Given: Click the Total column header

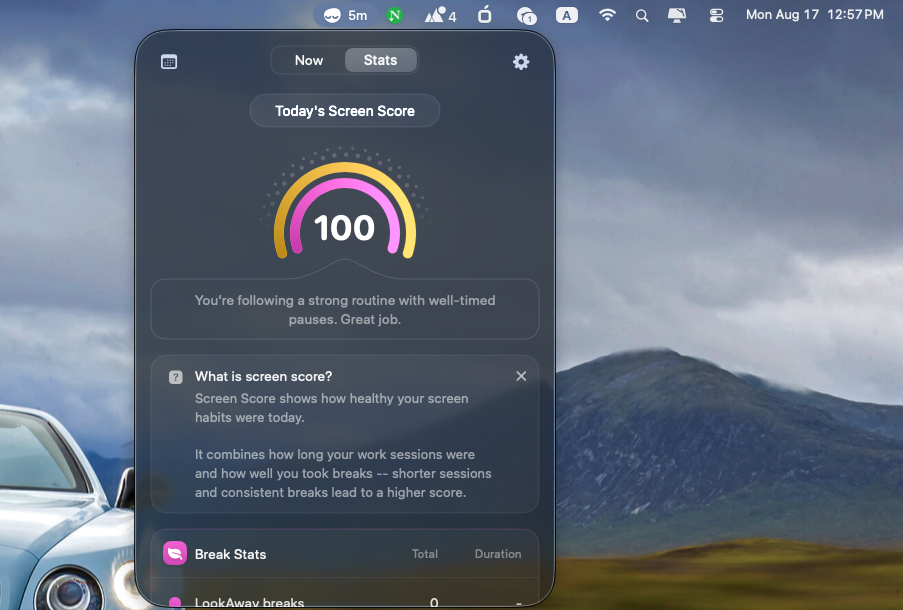Looking at the screenshot, I should 424,554.
